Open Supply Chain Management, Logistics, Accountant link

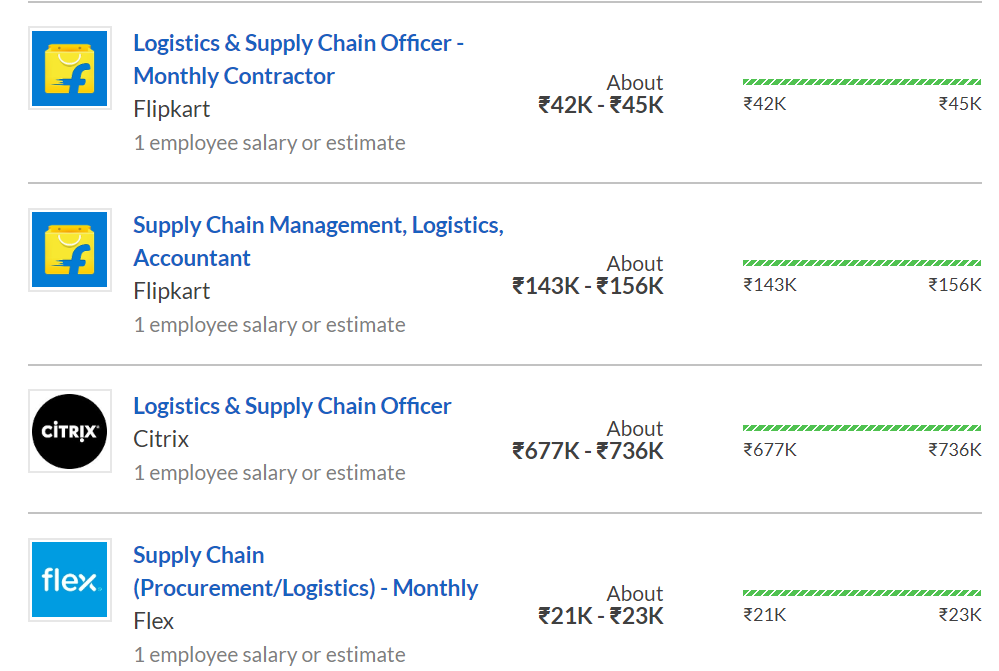(x=319, y=242)
